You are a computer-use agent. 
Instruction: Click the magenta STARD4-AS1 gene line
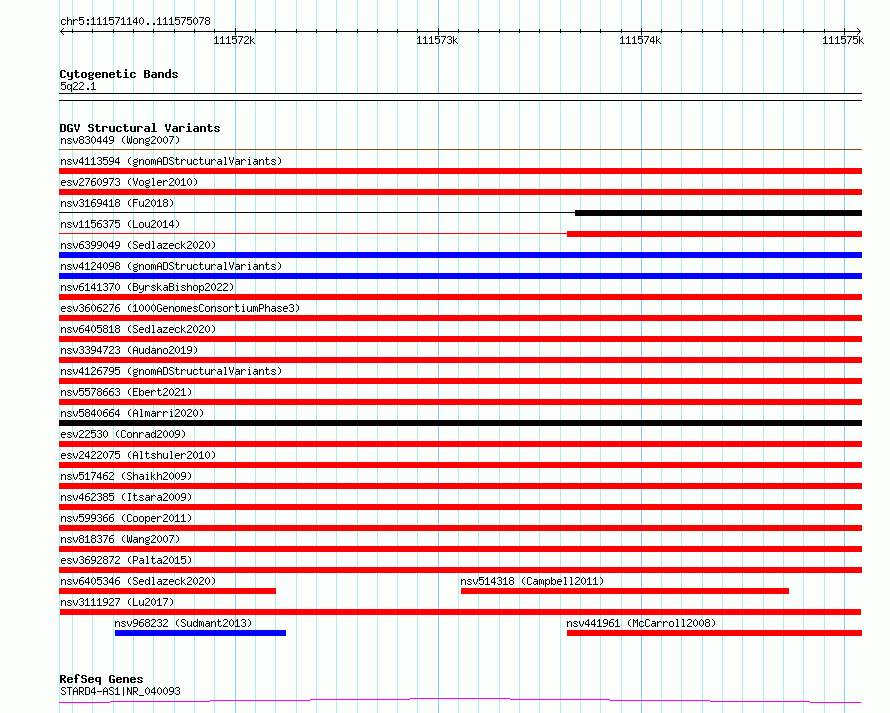(x=460, y=700)
